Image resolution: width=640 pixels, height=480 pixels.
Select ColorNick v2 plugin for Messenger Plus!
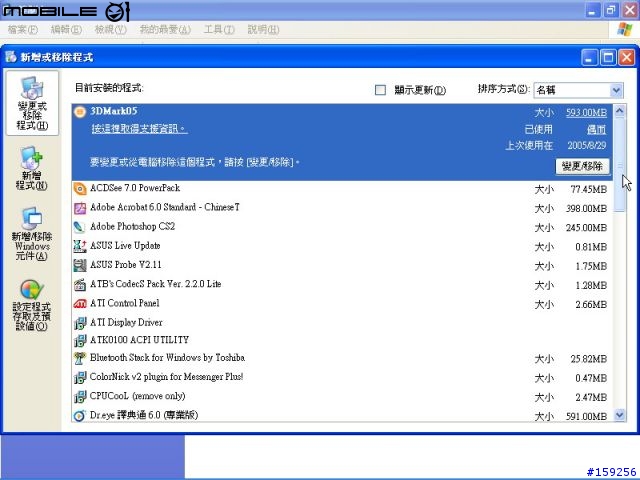pyautogui.click(x=342, y=378)
